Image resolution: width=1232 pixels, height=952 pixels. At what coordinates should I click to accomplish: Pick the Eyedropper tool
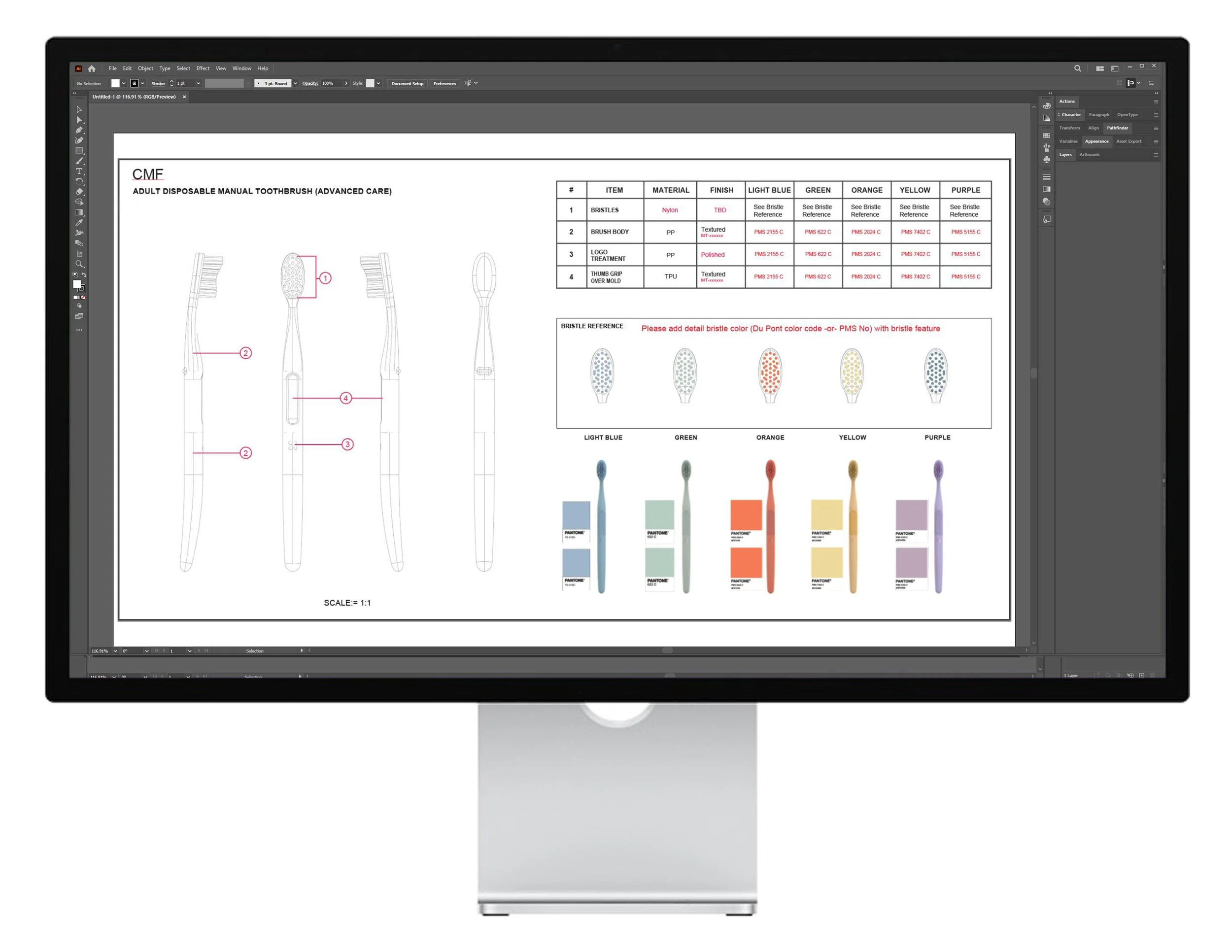(x=79, y=223)
